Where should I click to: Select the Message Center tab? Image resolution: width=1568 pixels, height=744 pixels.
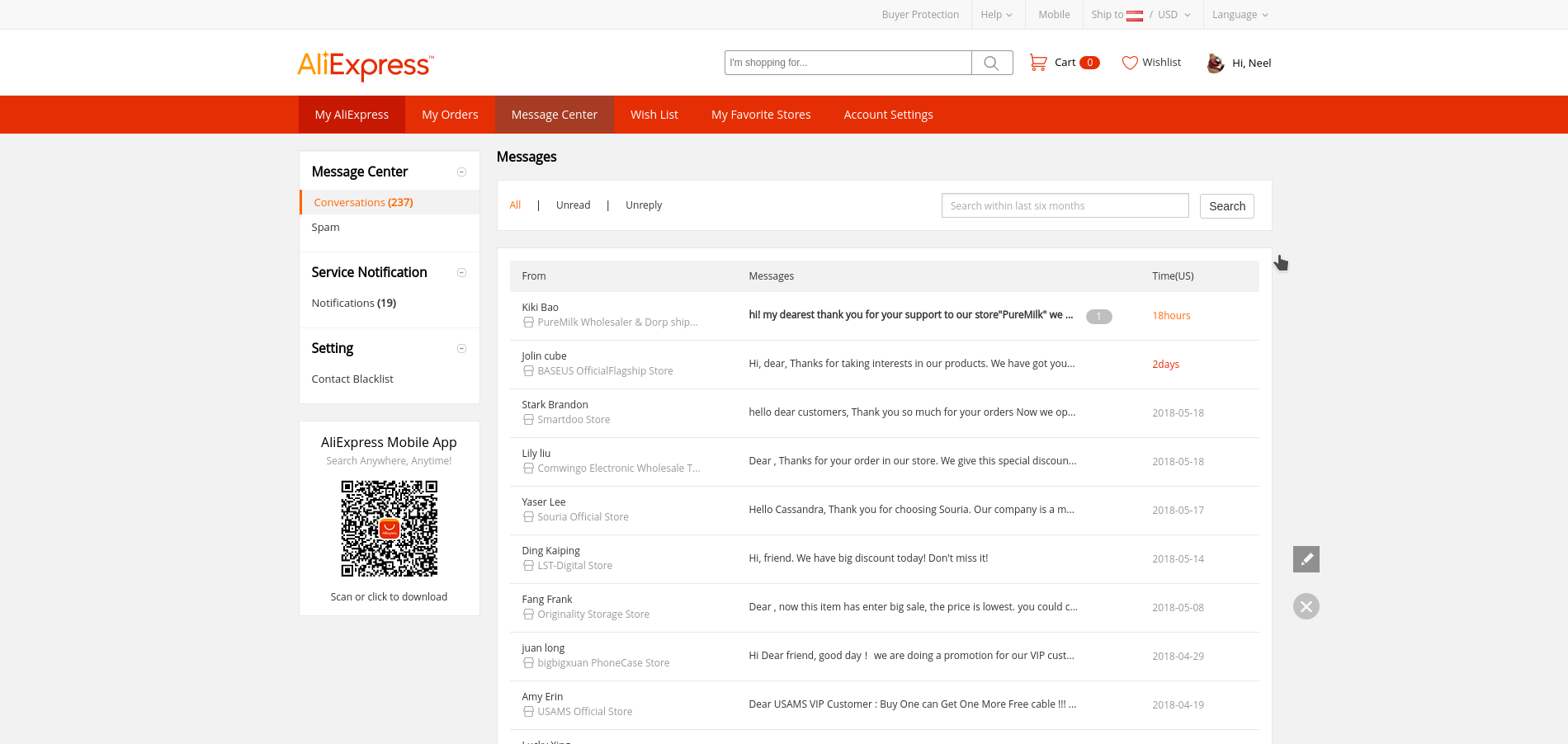[555, 115]
